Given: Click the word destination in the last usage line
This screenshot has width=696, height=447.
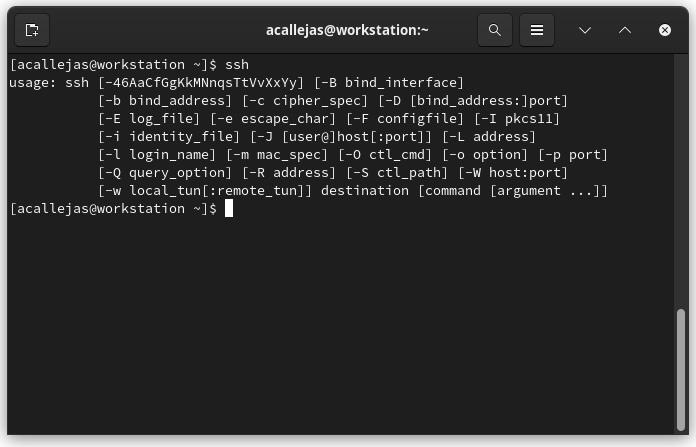Looking at the screenshot, I should coord(365,191).
